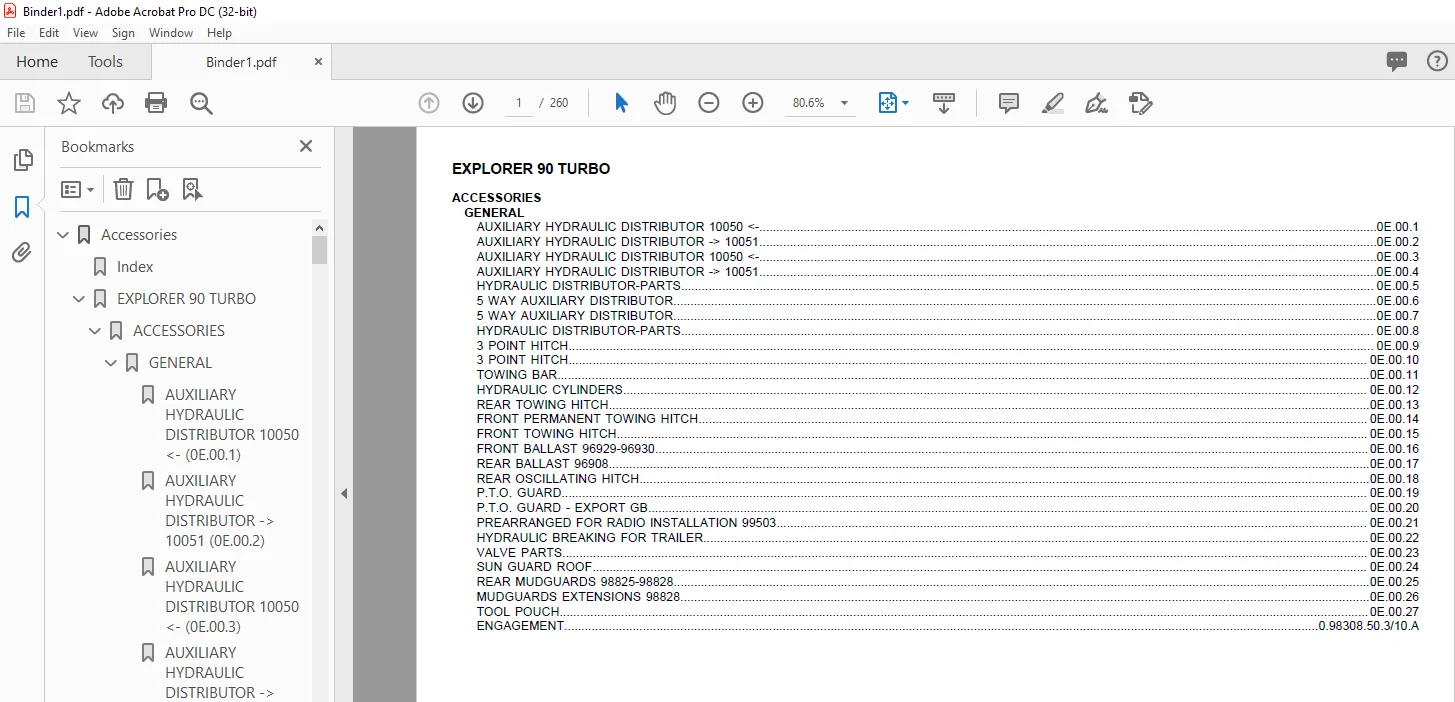Click the scrolling mode keyboard icon
The height and width of the screenshot is (702, 1455).
click(944, 103)
